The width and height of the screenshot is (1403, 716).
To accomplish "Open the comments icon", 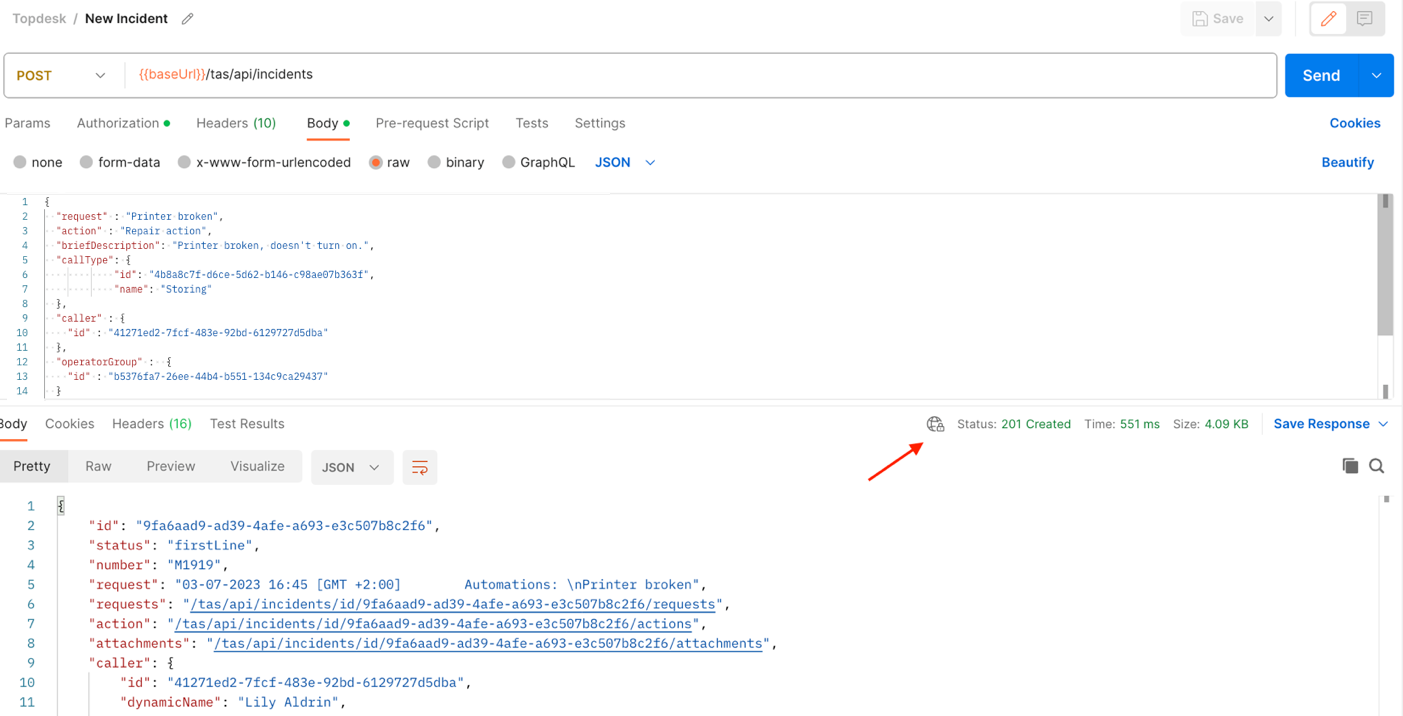I will pos(1364,19).
